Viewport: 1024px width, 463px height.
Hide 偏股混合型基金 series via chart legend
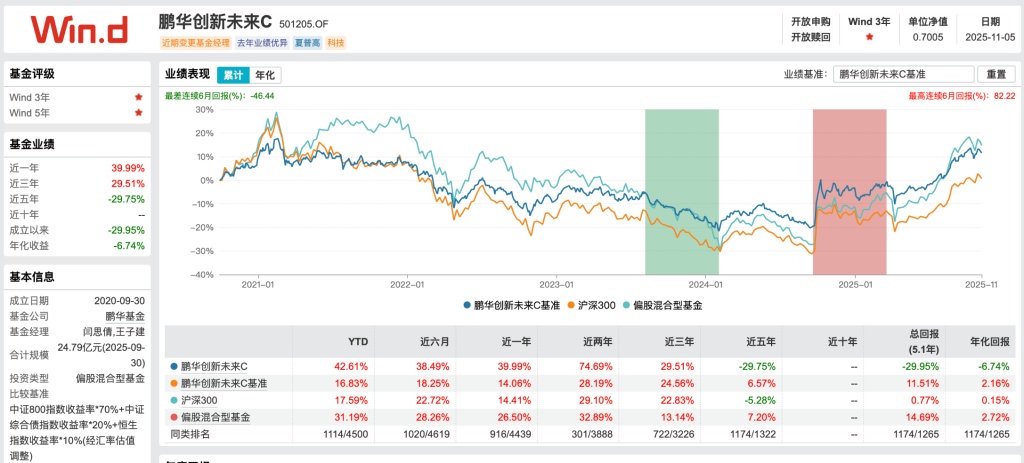[661, 304]
